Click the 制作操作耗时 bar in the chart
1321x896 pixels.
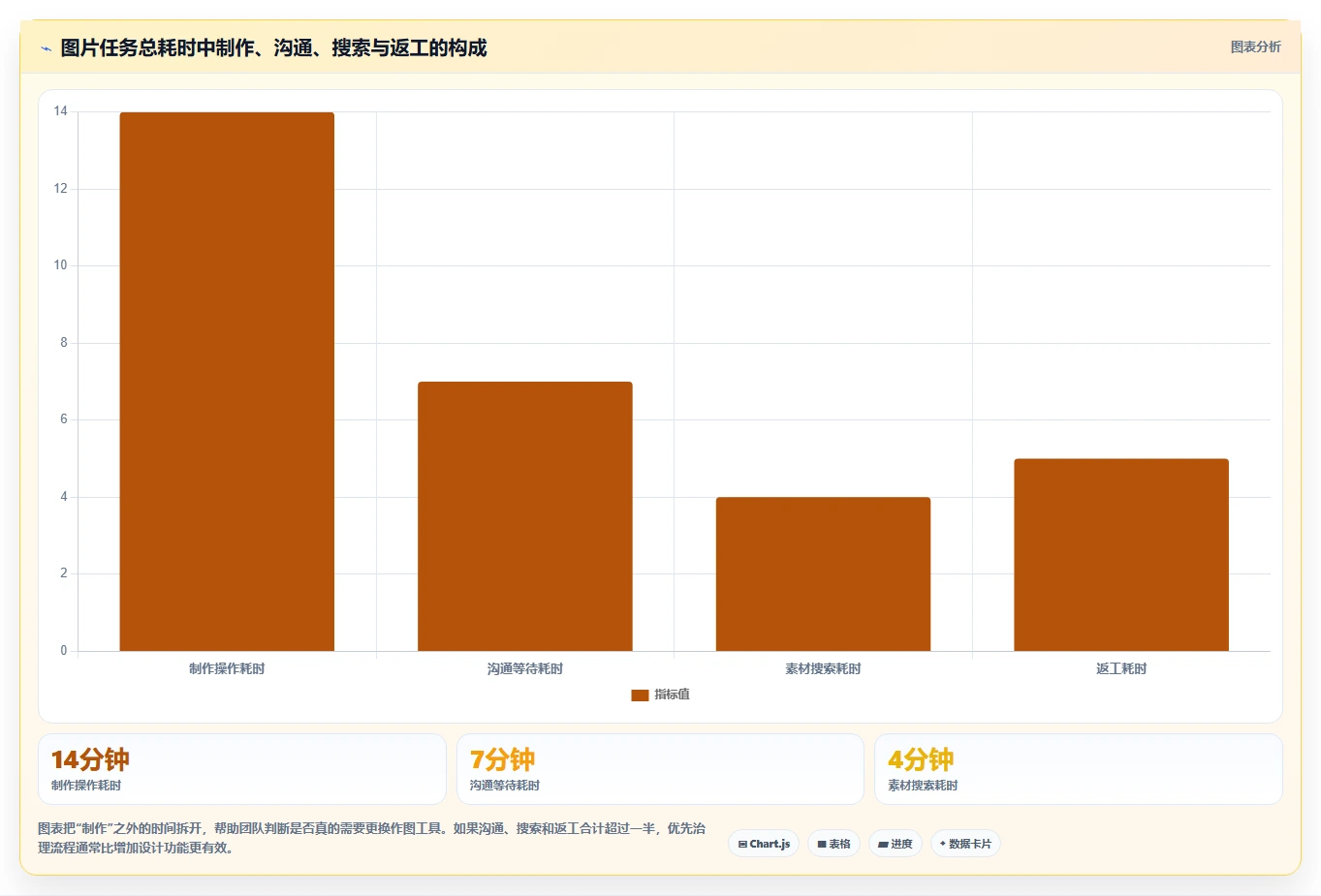[227, 382]
